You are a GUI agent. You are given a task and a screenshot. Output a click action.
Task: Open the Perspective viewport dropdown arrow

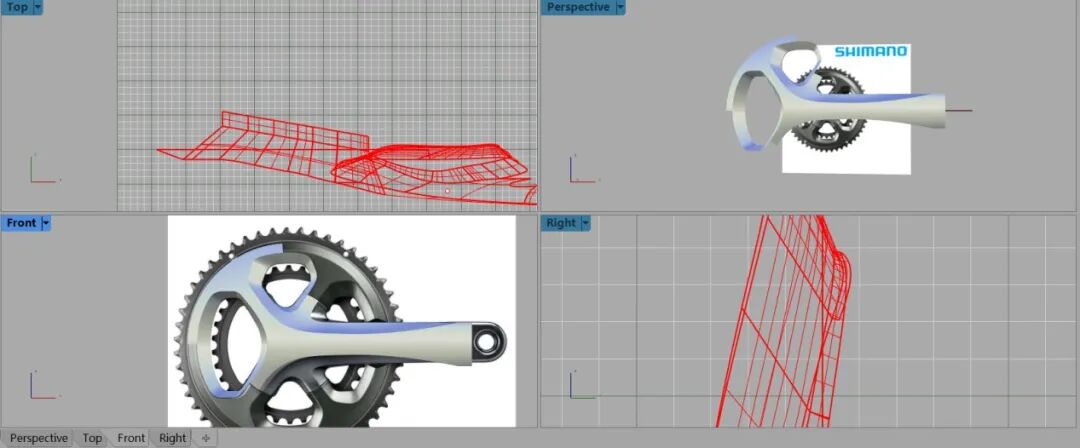(620, 8)
